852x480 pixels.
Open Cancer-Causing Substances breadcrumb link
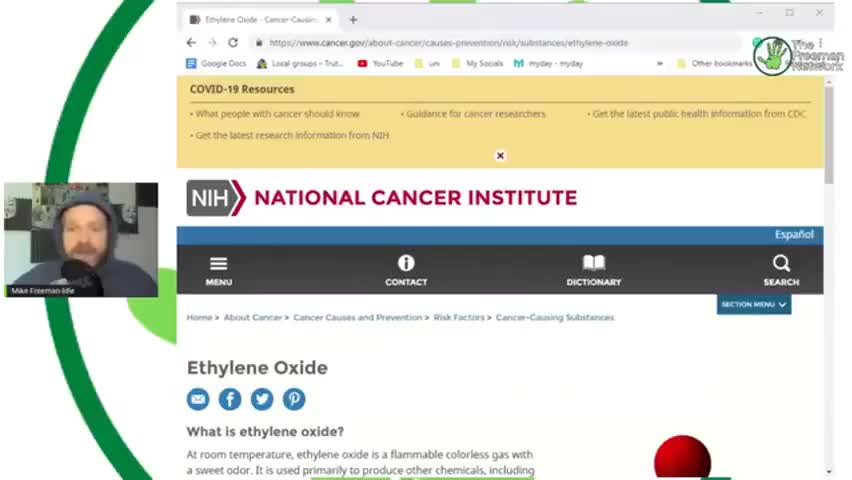pos(555,317)
